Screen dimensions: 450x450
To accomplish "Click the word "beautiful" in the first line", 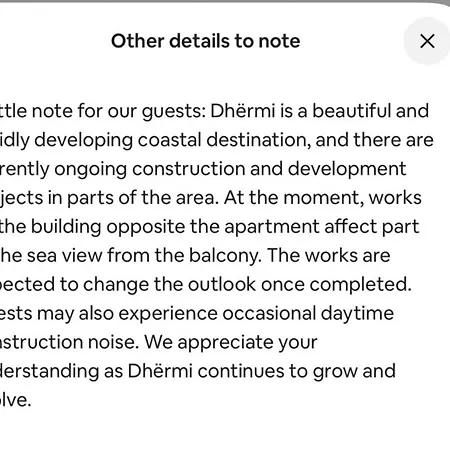I will click(x=351, y=111).
